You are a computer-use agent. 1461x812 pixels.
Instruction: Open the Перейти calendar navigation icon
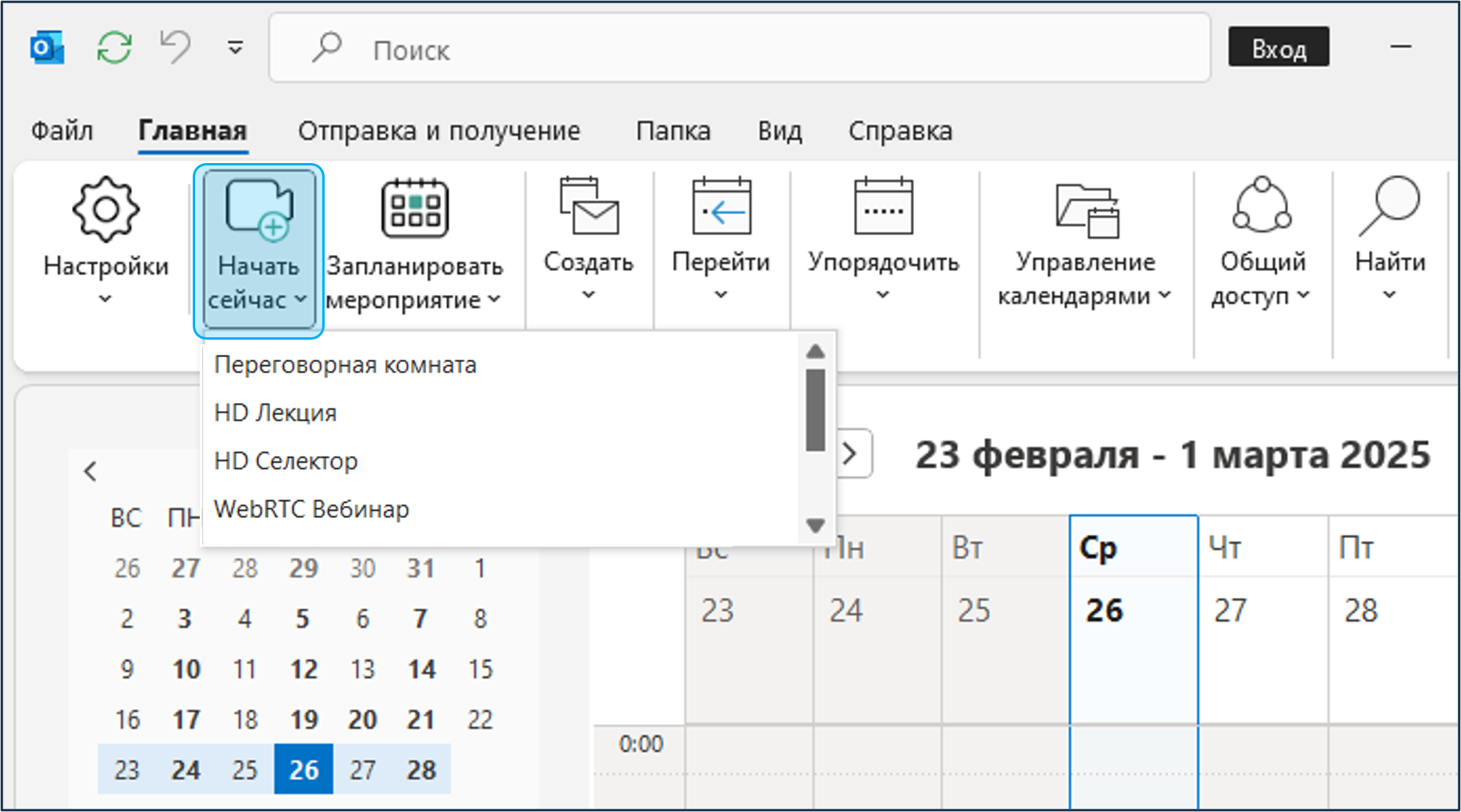click(721, 208)
